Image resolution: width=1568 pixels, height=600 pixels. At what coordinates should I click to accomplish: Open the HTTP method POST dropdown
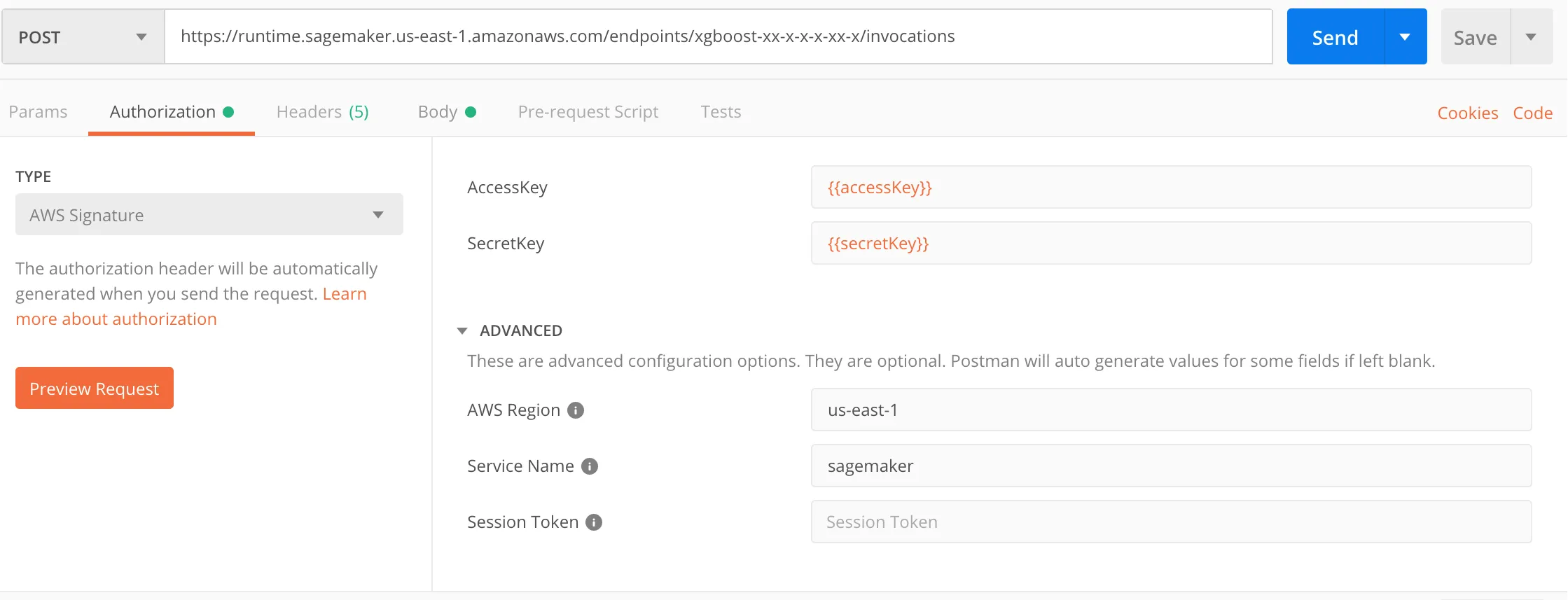click(83, 37)
